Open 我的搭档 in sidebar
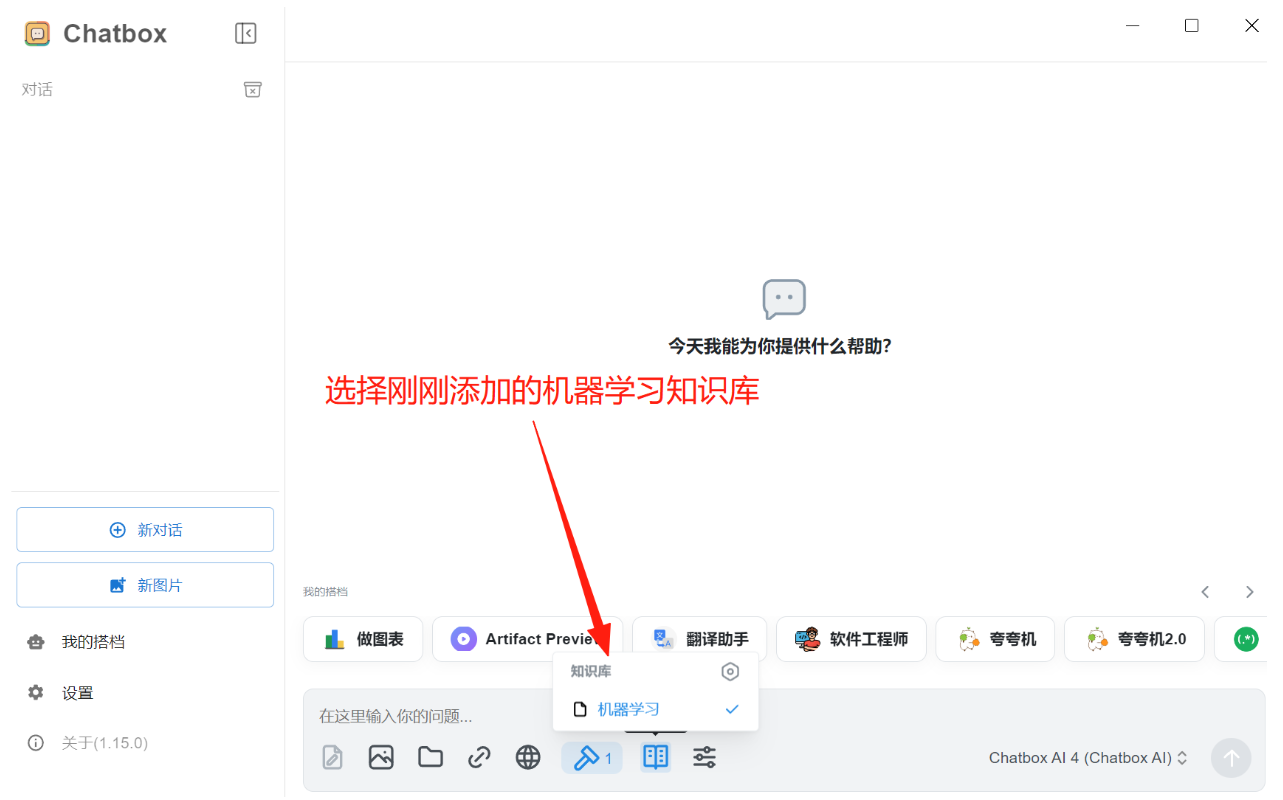1283x800 pixels. 93,642
